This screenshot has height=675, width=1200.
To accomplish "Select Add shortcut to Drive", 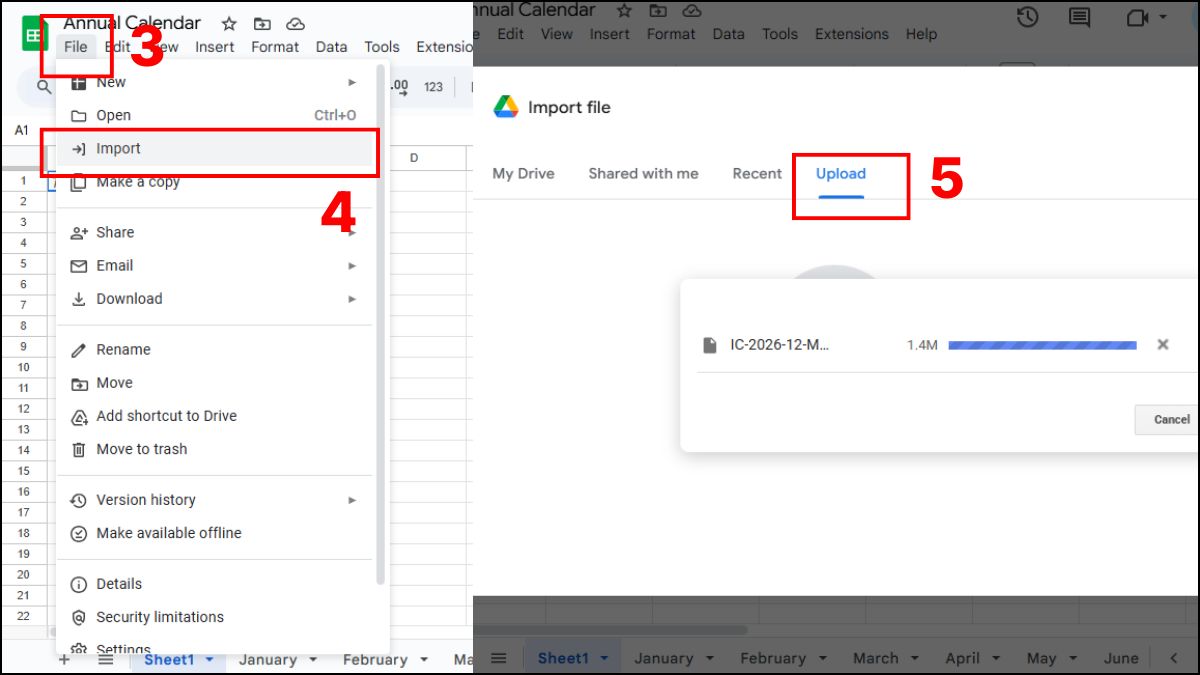I will click(166, 416).
